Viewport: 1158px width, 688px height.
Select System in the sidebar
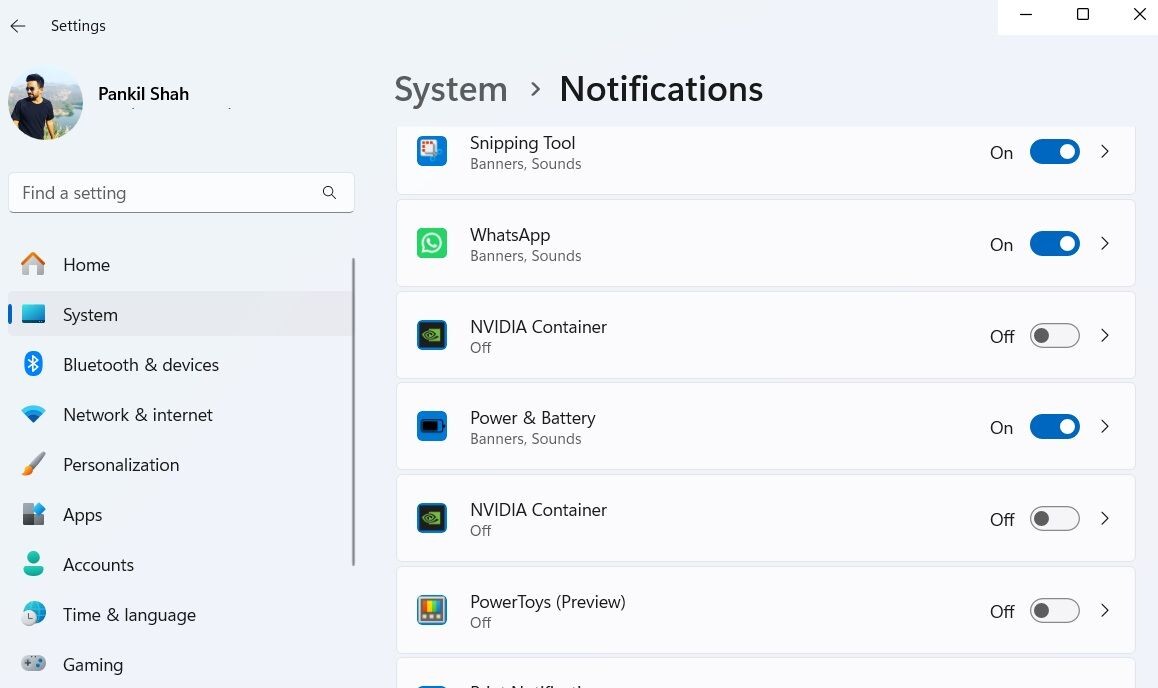[179, 314]
